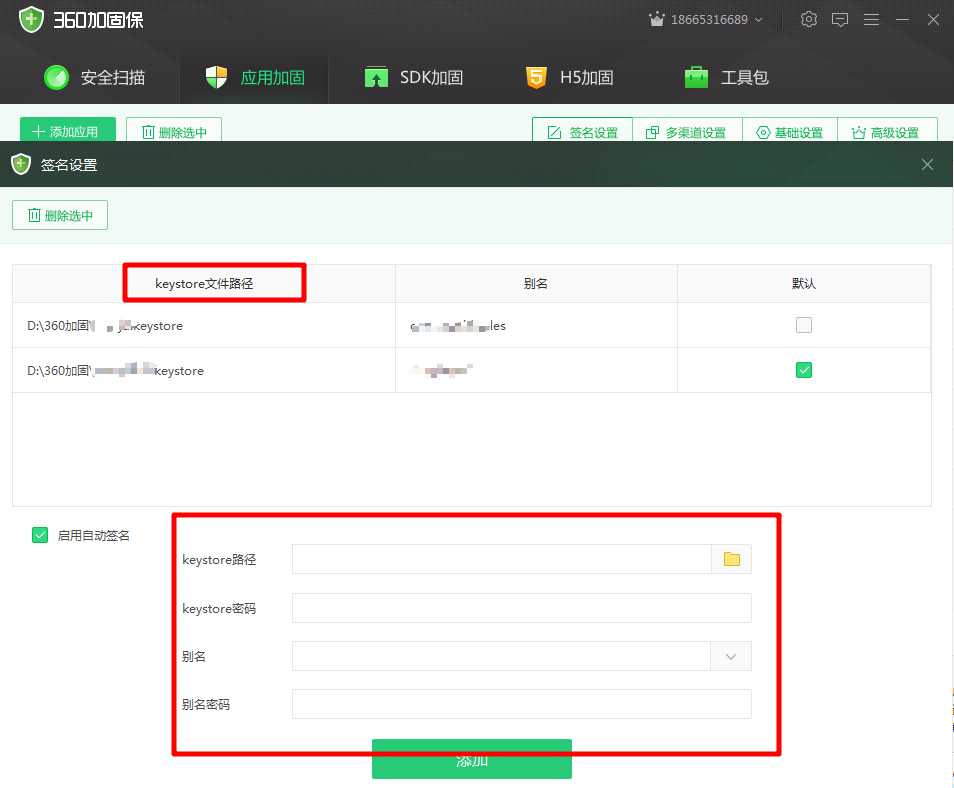Open the settings gear icon

(x=809, y=19)
